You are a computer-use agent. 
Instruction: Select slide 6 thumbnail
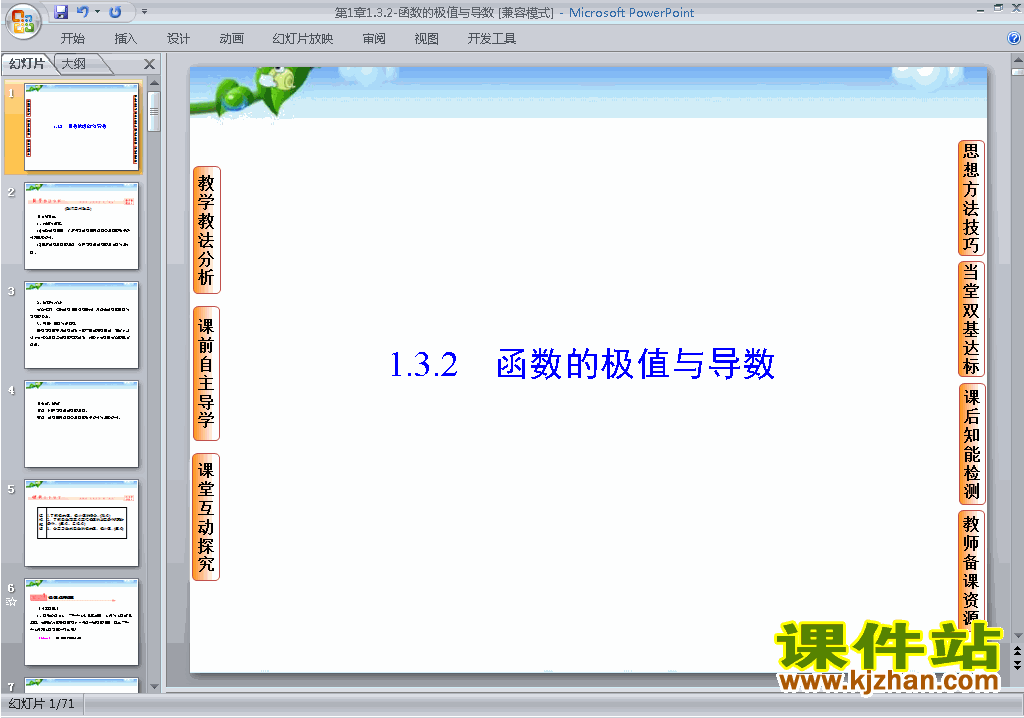82,622
